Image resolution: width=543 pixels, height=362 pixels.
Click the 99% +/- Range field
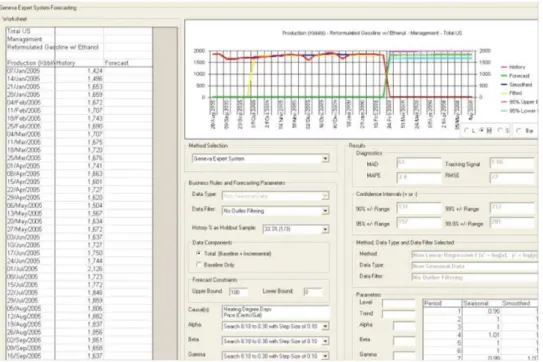pos(513,208)
